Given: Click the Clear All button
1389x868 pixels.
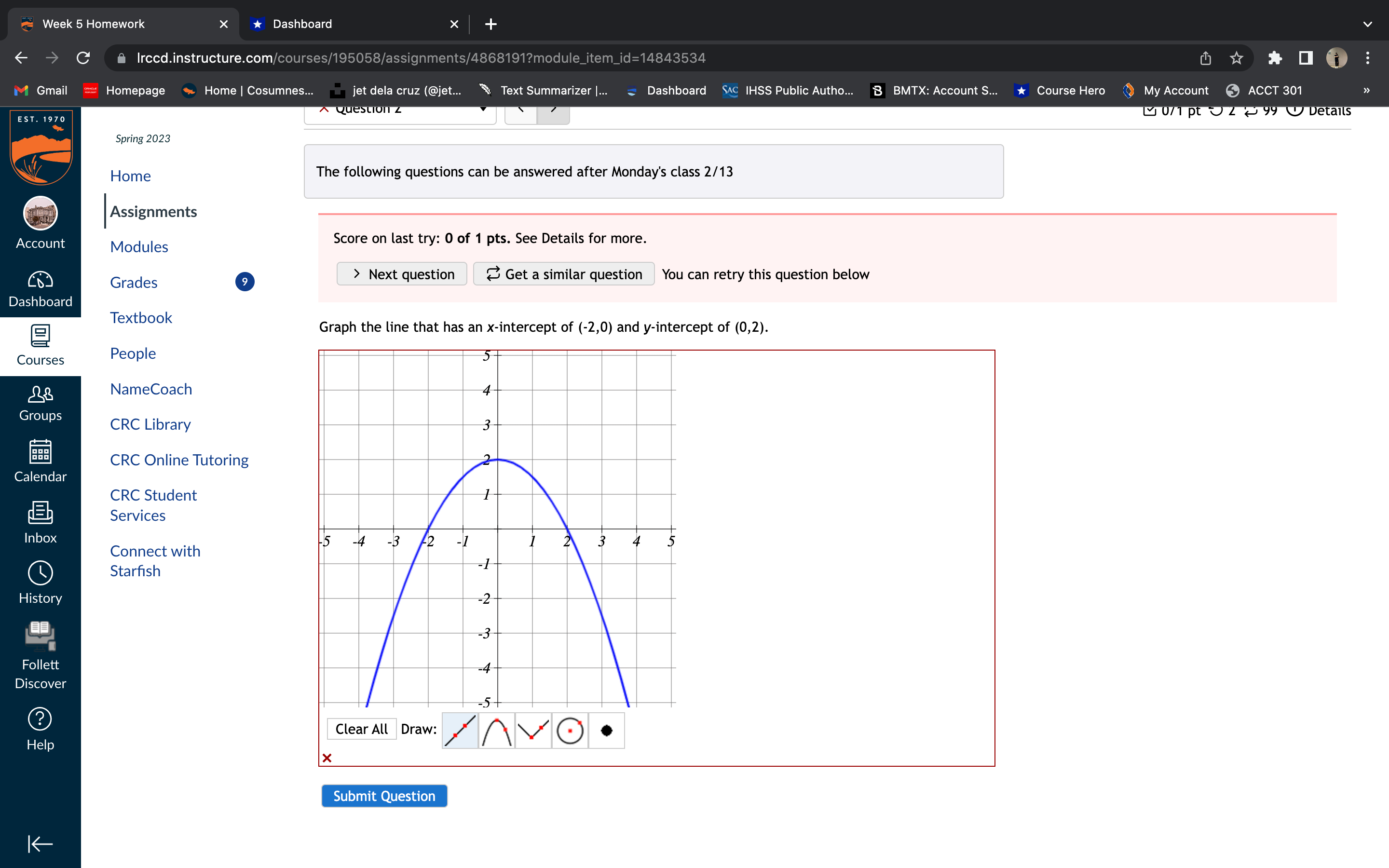Looking at the screenshot, I should 361,729.
